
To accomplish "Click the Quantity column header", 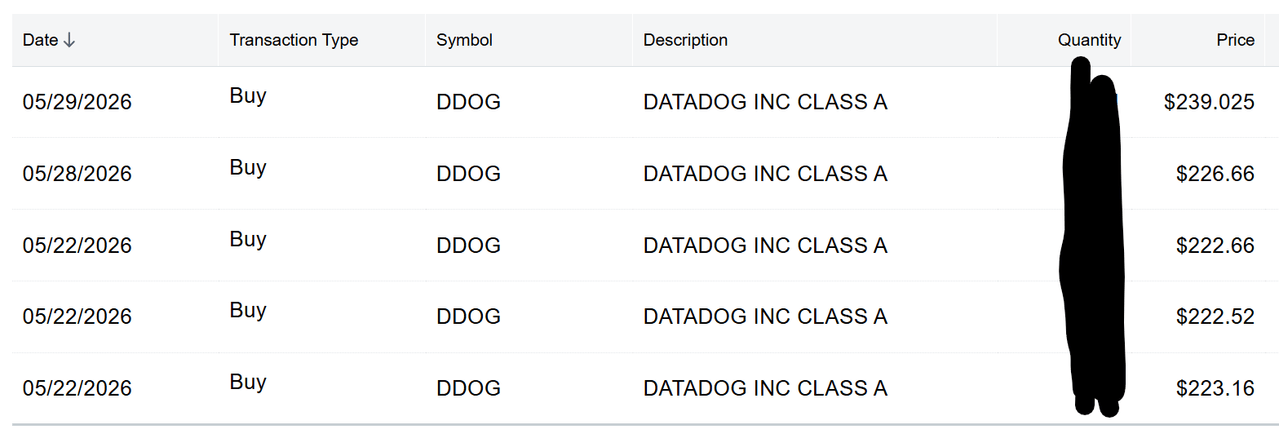I will [1089, 40].
